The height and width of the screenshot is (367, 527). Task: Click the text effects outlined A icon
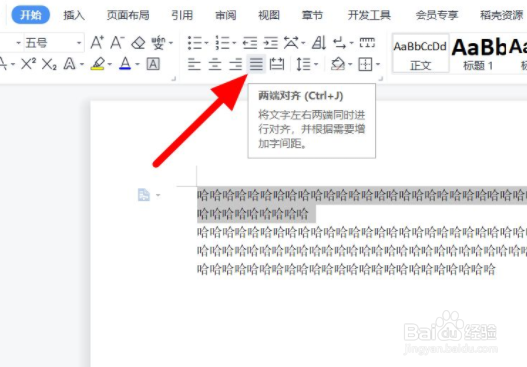[x=70, y=64]
